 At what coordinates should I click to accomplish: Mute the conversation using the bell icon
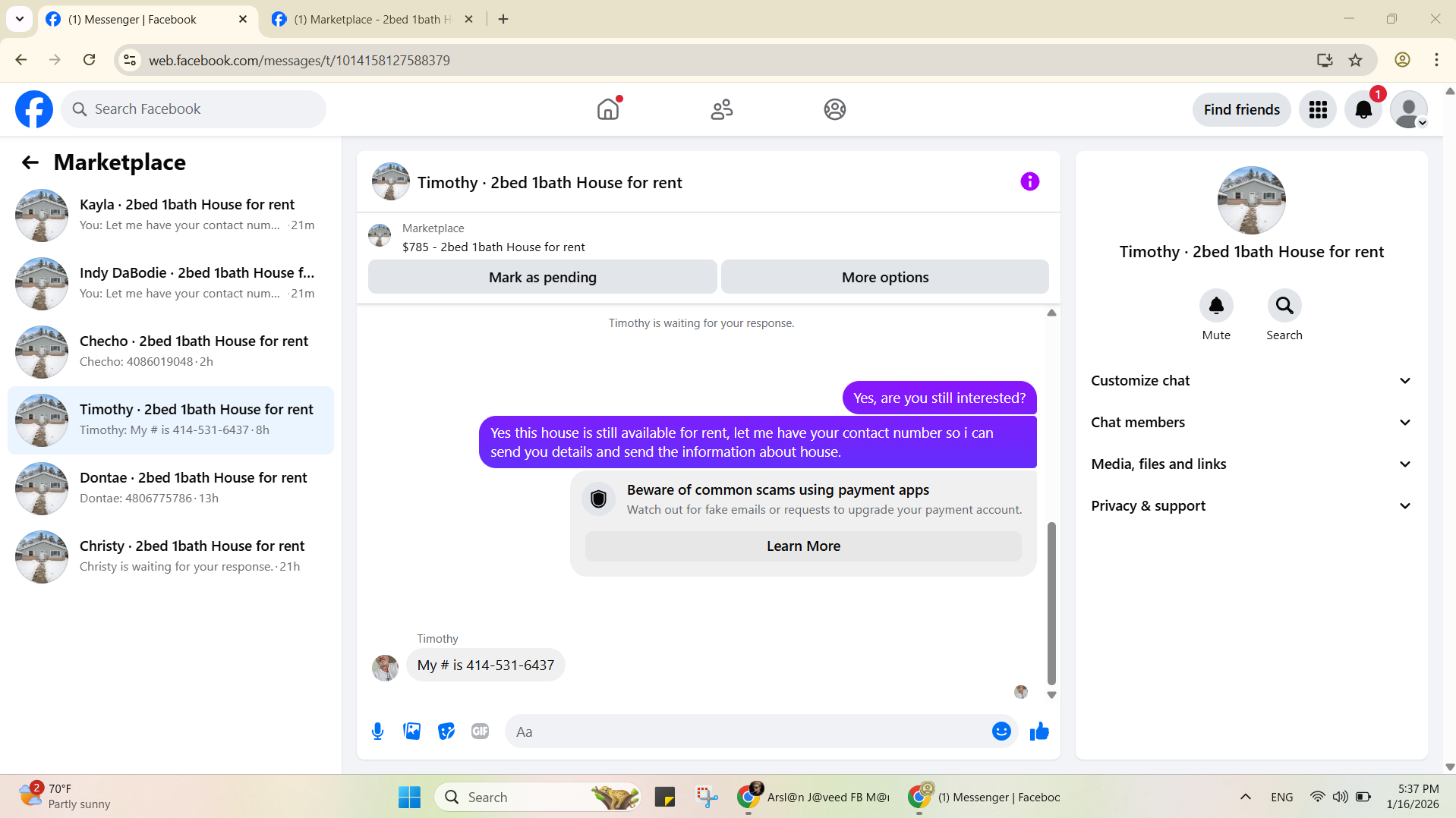click(1216, 306)
